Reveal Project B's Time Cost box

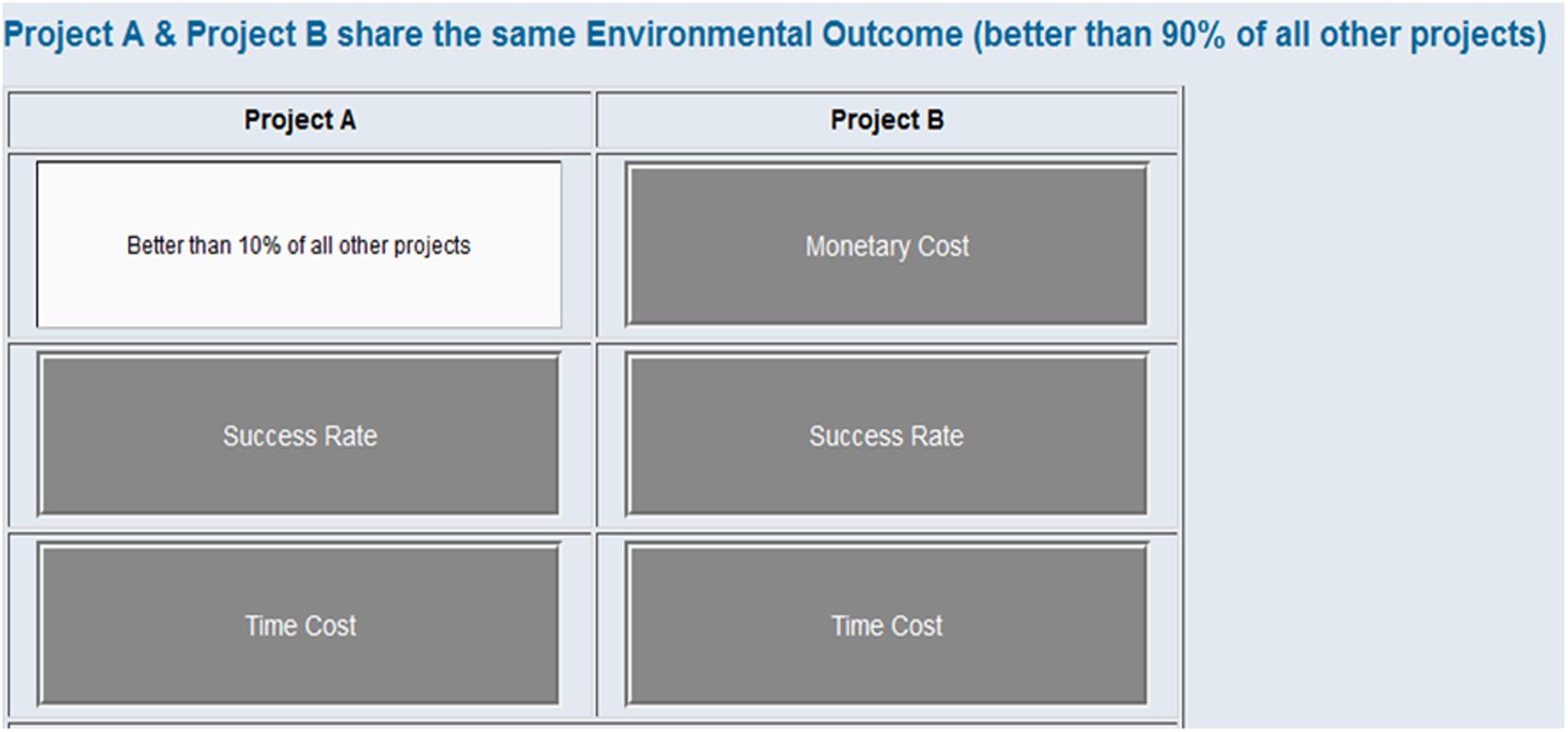[887, 624]
